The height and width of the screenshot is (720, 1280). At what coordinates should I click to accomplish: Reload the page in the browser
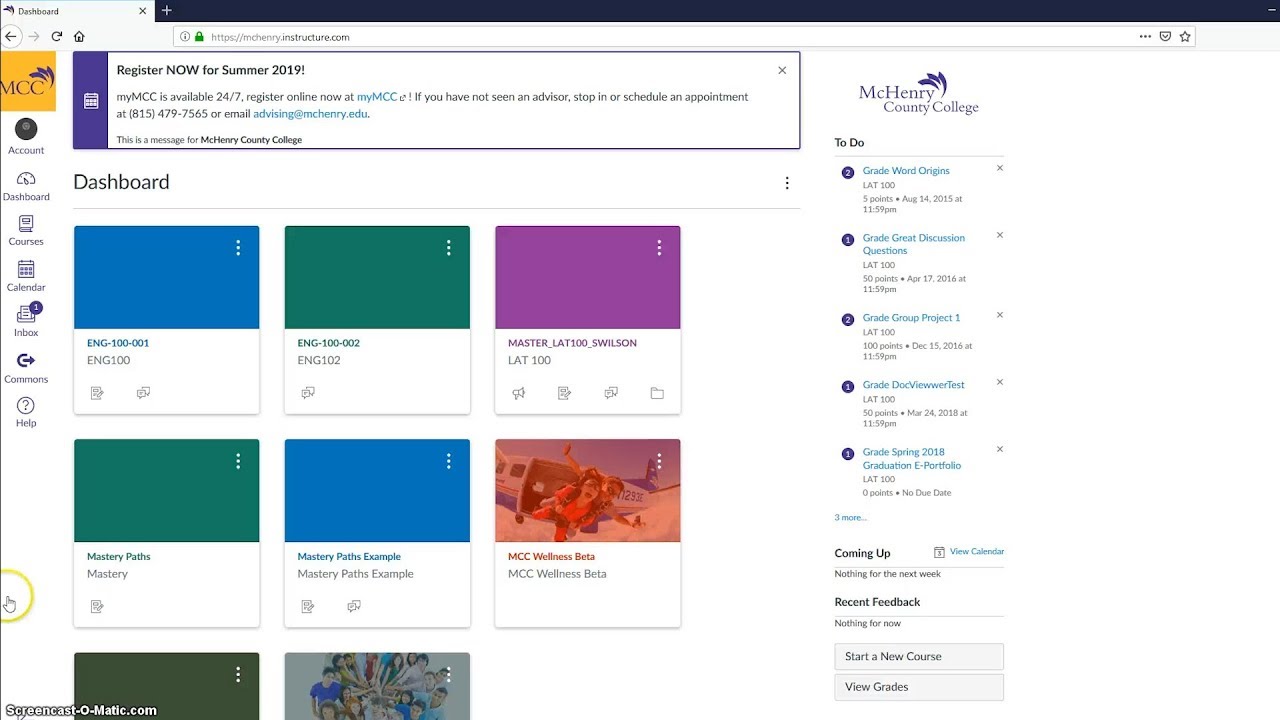(x=57, y=36)
